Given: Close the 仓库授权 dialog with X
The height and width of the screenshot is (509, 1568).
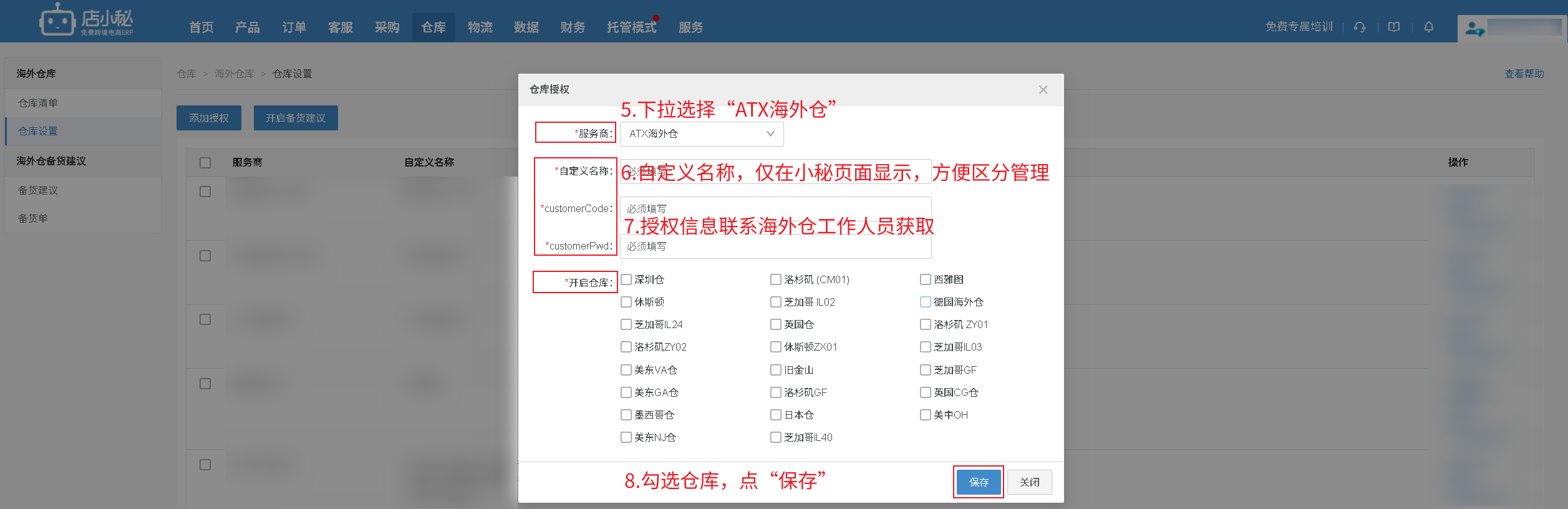Looking at the screenshot, I should (x=1043, y=90).
